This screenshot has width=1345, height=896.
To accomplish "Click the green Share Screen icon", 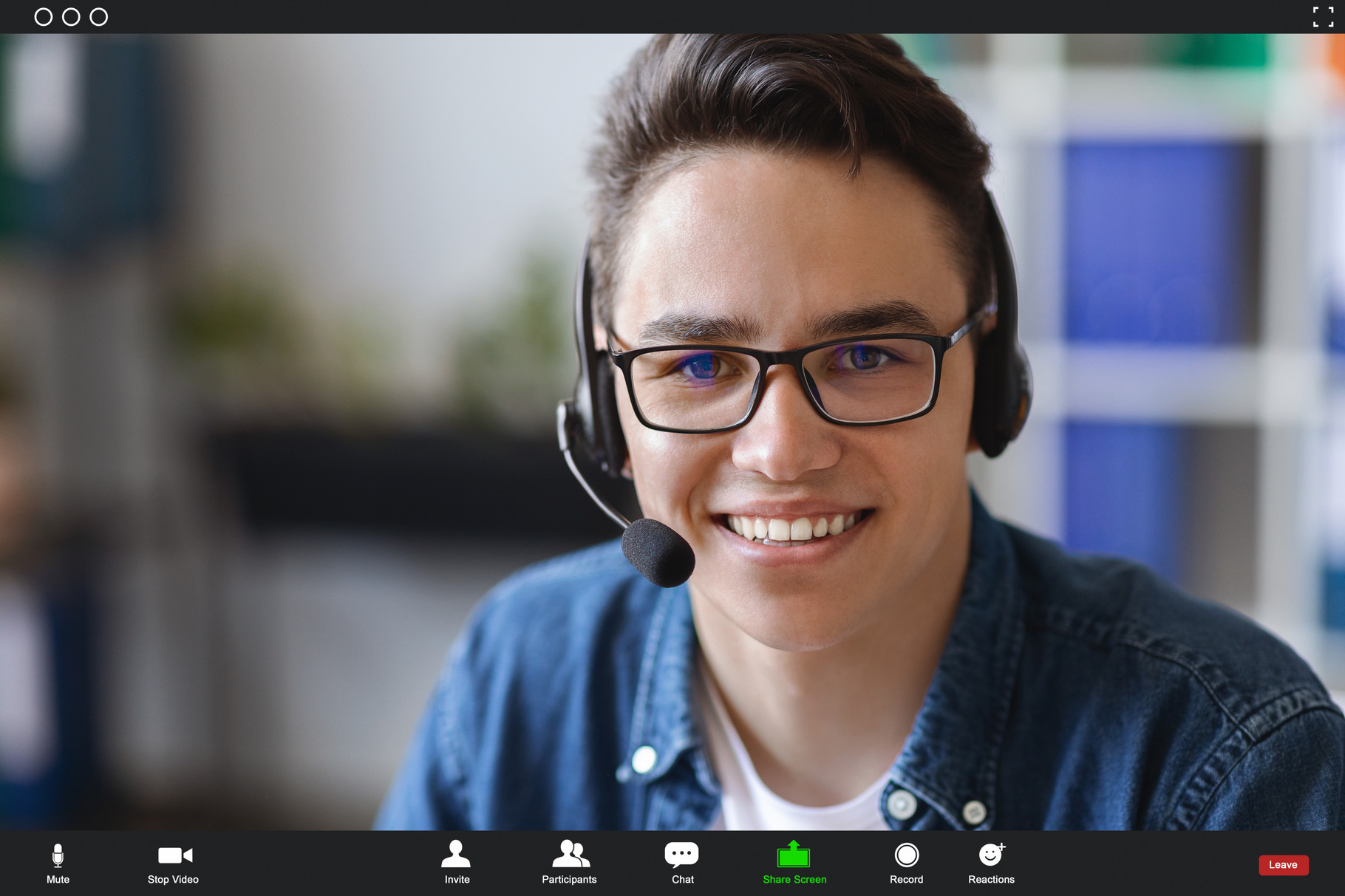I will coord(794,855).
